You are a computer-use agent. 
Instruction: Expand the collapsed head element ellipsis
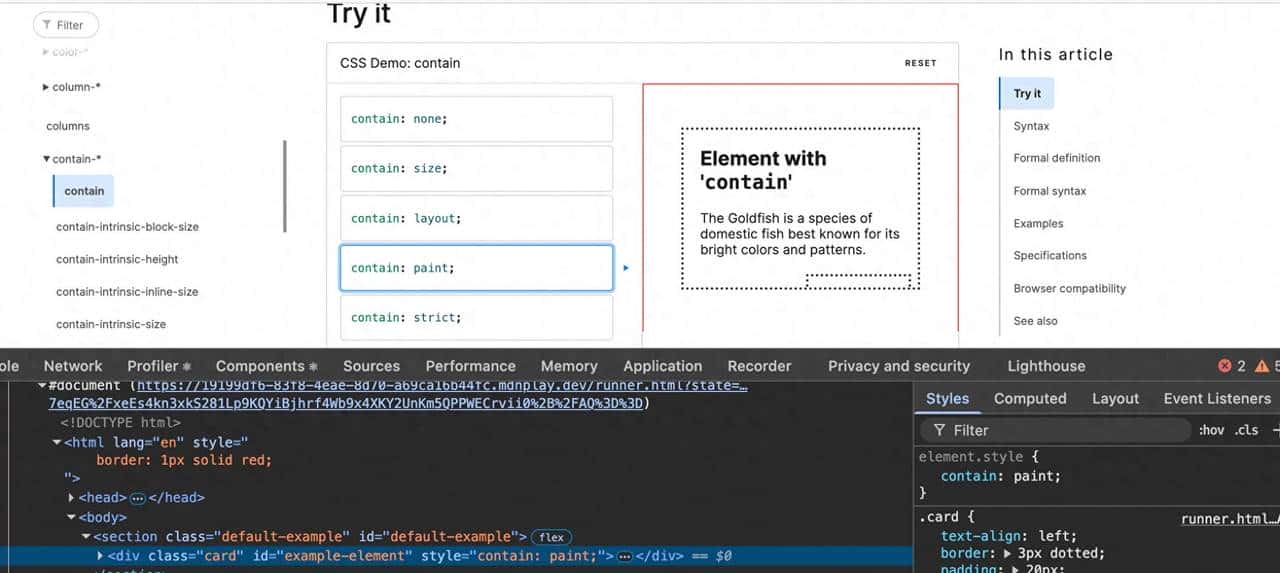(138, 498)
